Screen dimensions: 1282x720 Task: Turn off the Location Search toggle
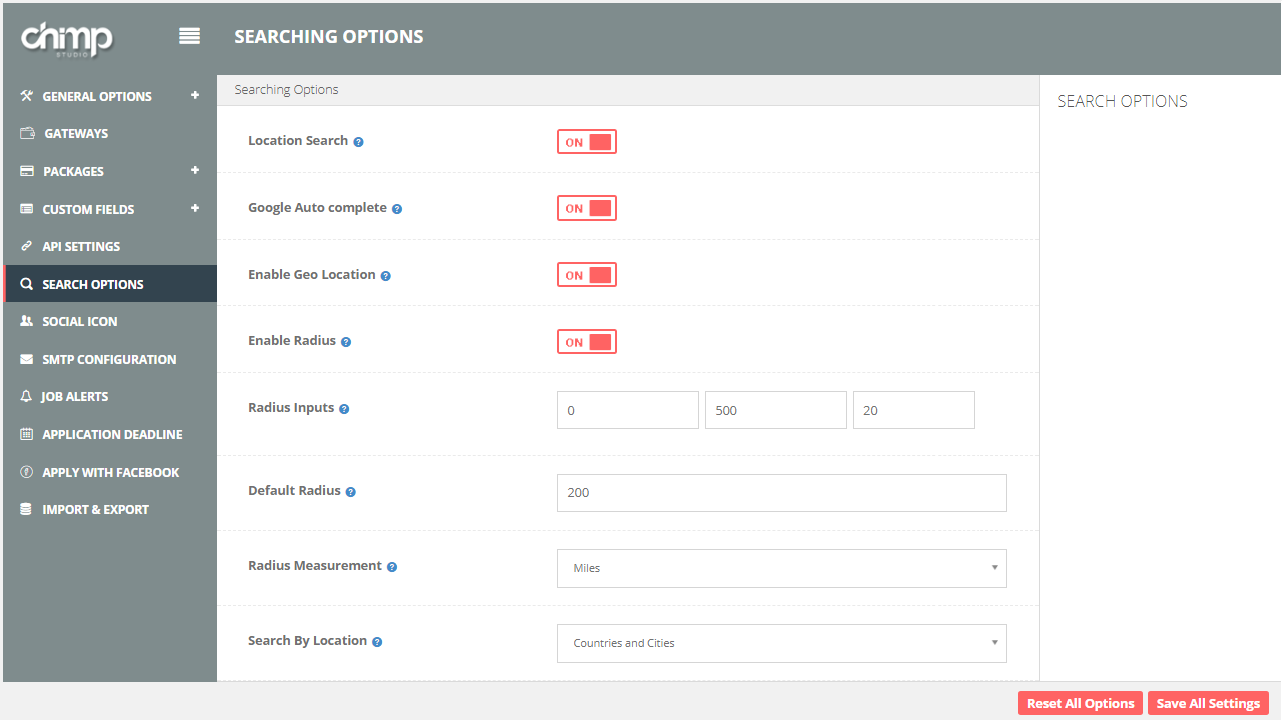587,142
